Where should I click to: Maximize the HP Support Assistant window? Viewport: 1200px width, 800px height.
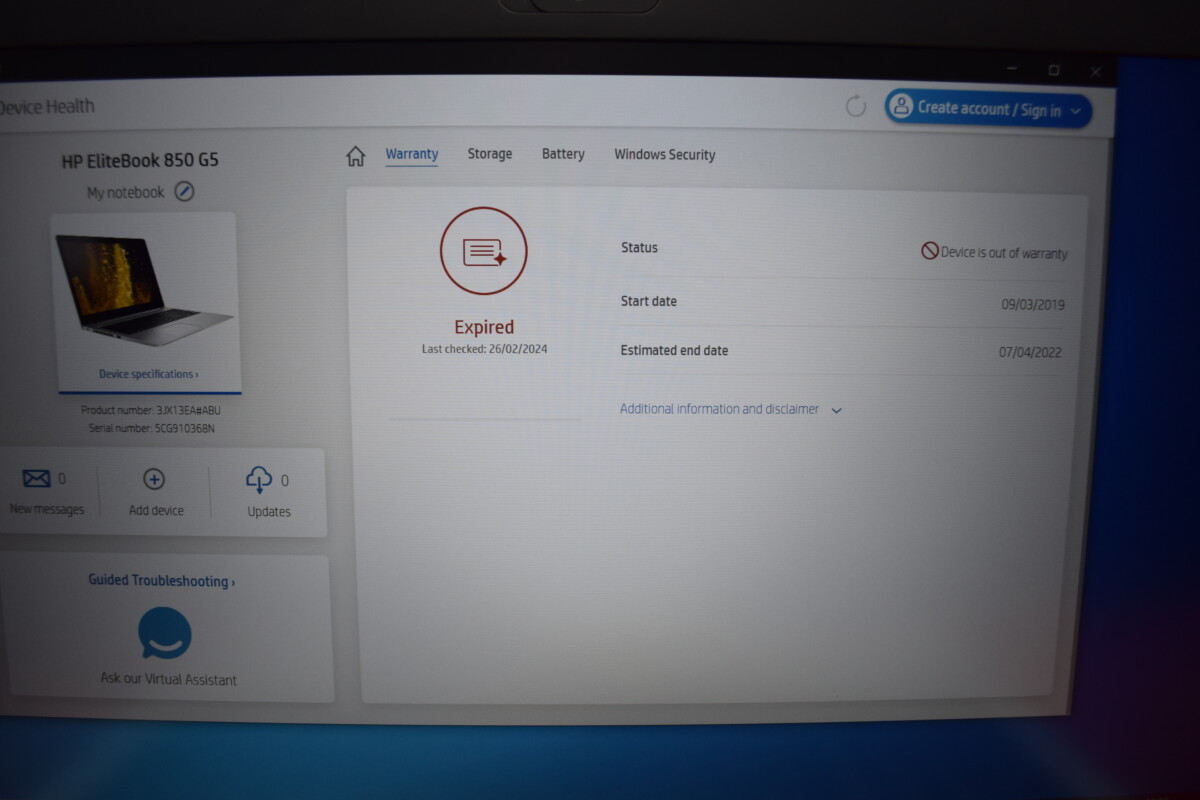coord(1054,70)
